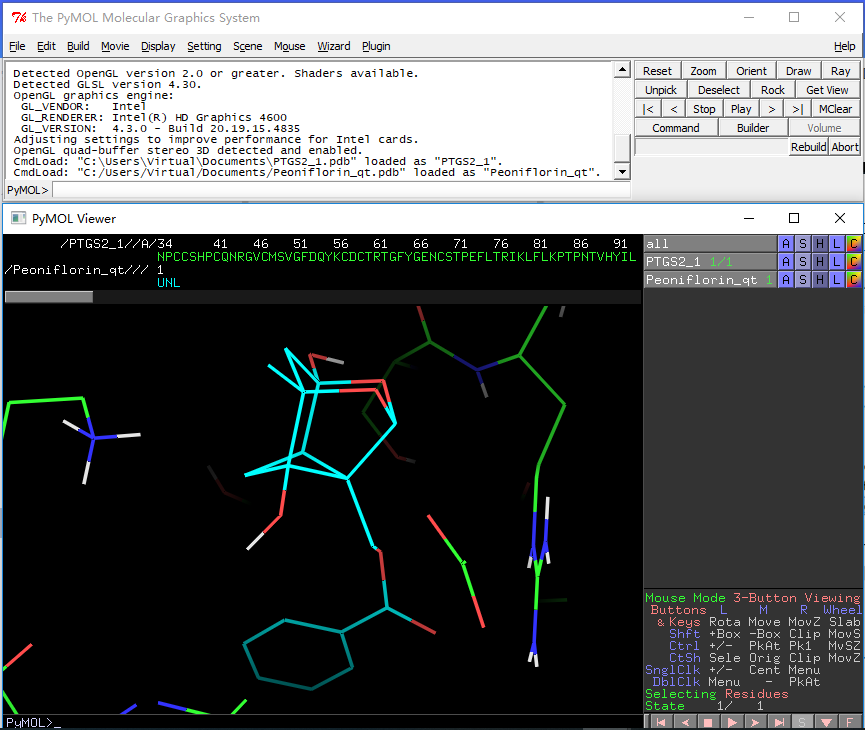This screenshot has width=865, height=730.
Task: Step back one frame in viewer controls
Action: (685, 722)
